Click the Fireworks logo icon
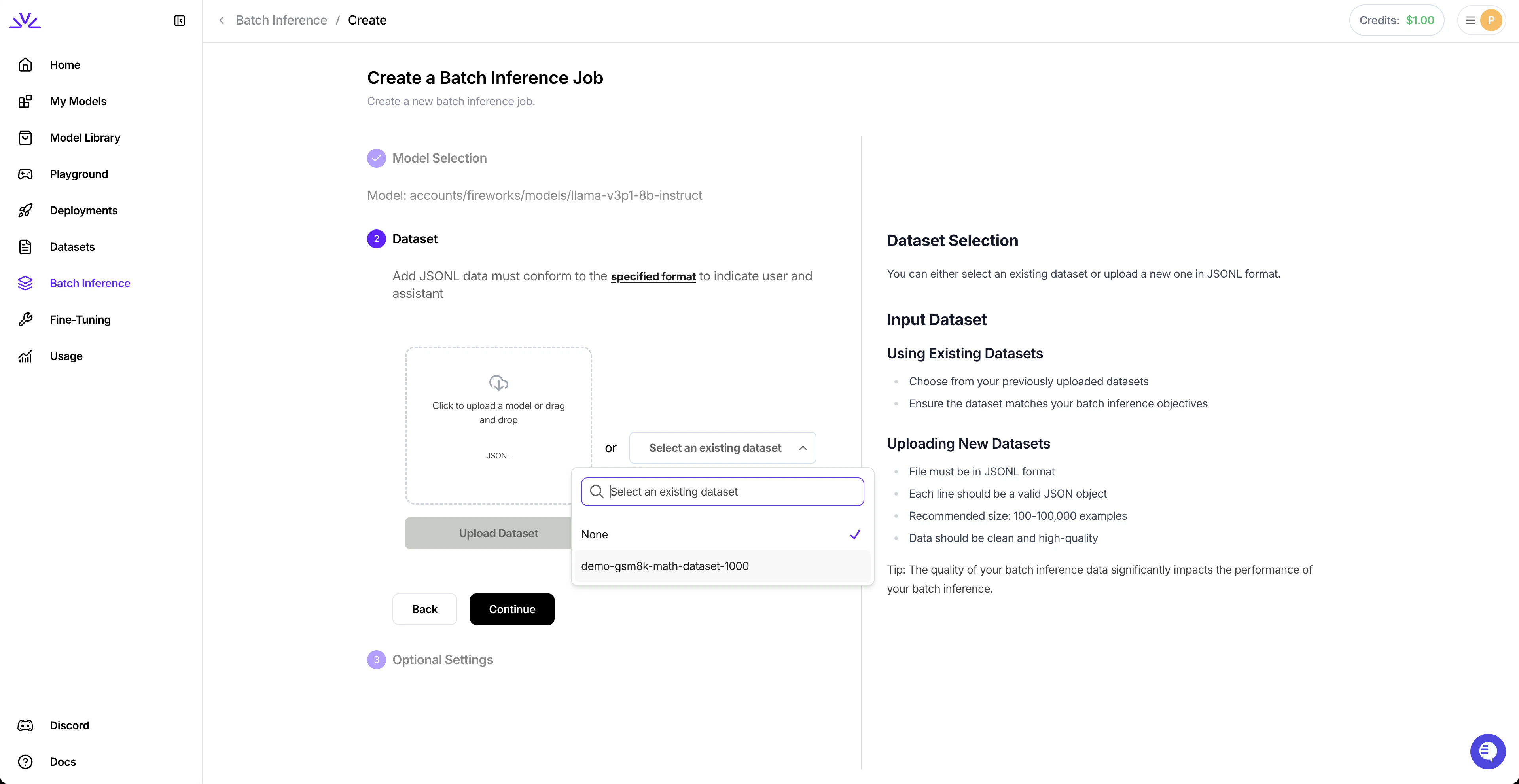1519x784 pixels. [25, 21]
